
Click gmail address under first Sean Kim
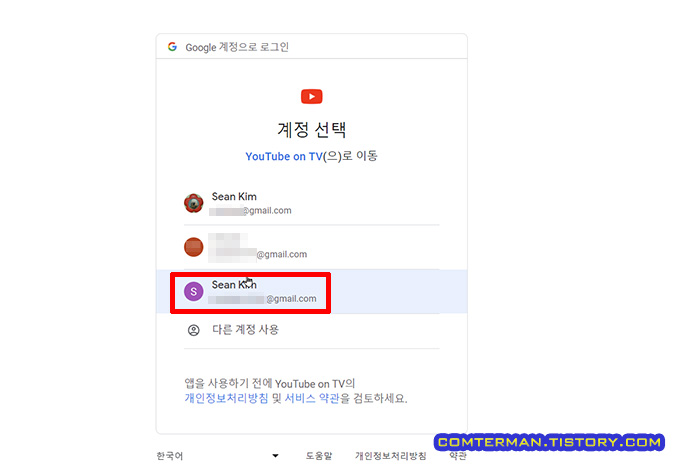[x=250, y=211]
